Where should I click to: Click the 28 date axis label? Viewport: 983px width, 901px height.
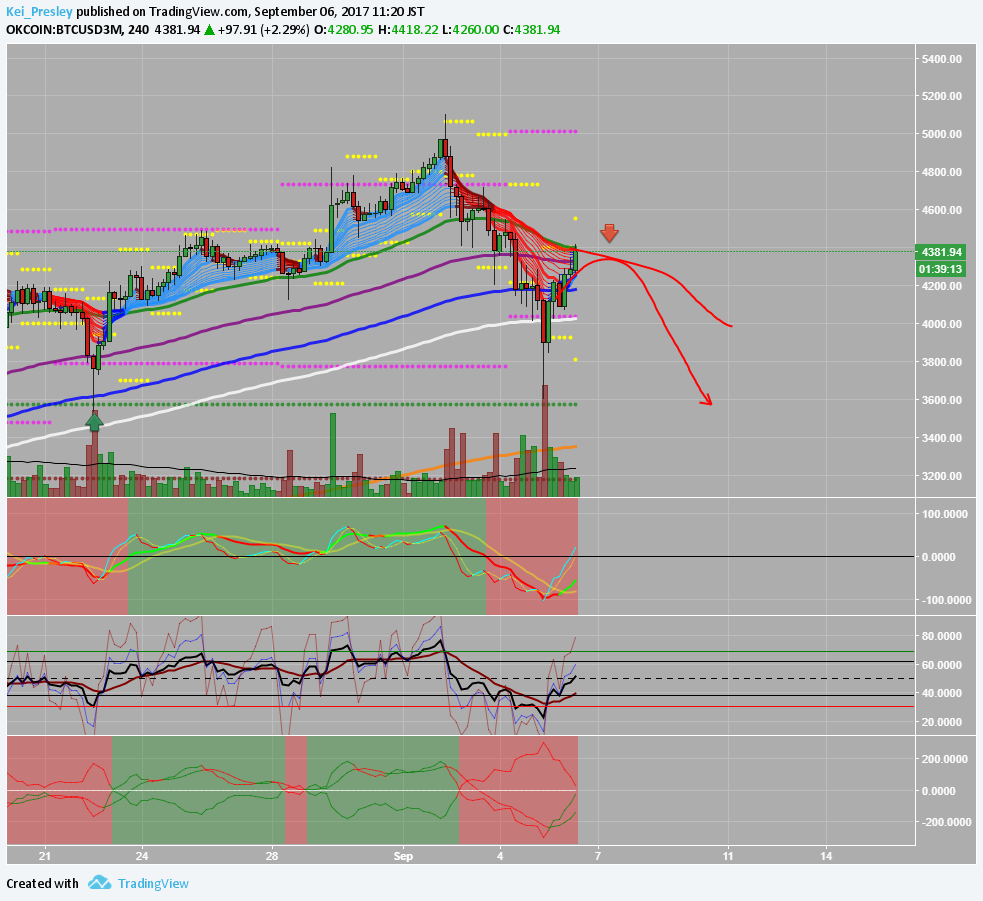pos(272,856)
